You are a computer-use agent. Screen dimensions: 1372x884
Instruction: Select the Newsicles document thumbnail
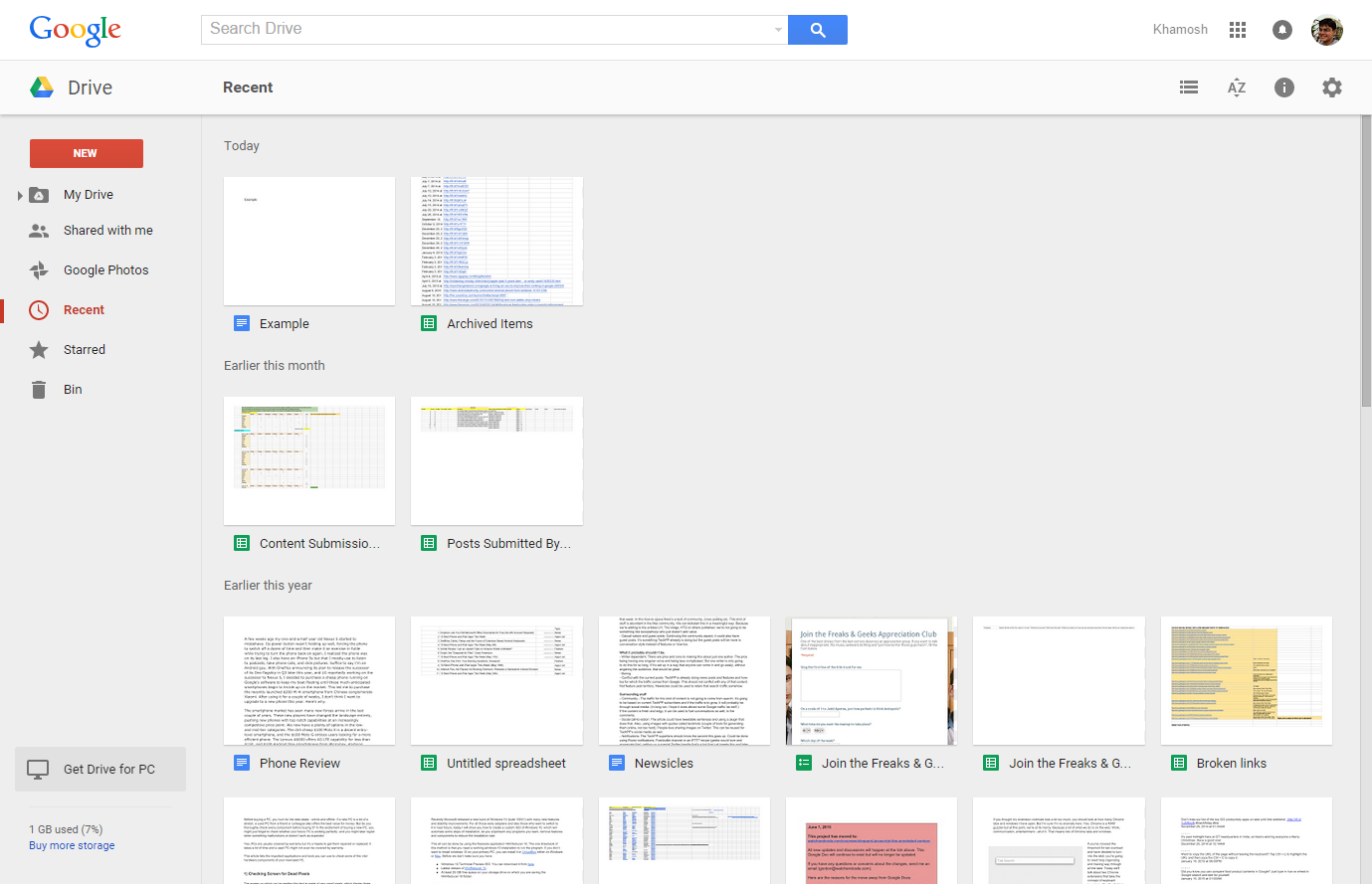click(x=685, y=680)
